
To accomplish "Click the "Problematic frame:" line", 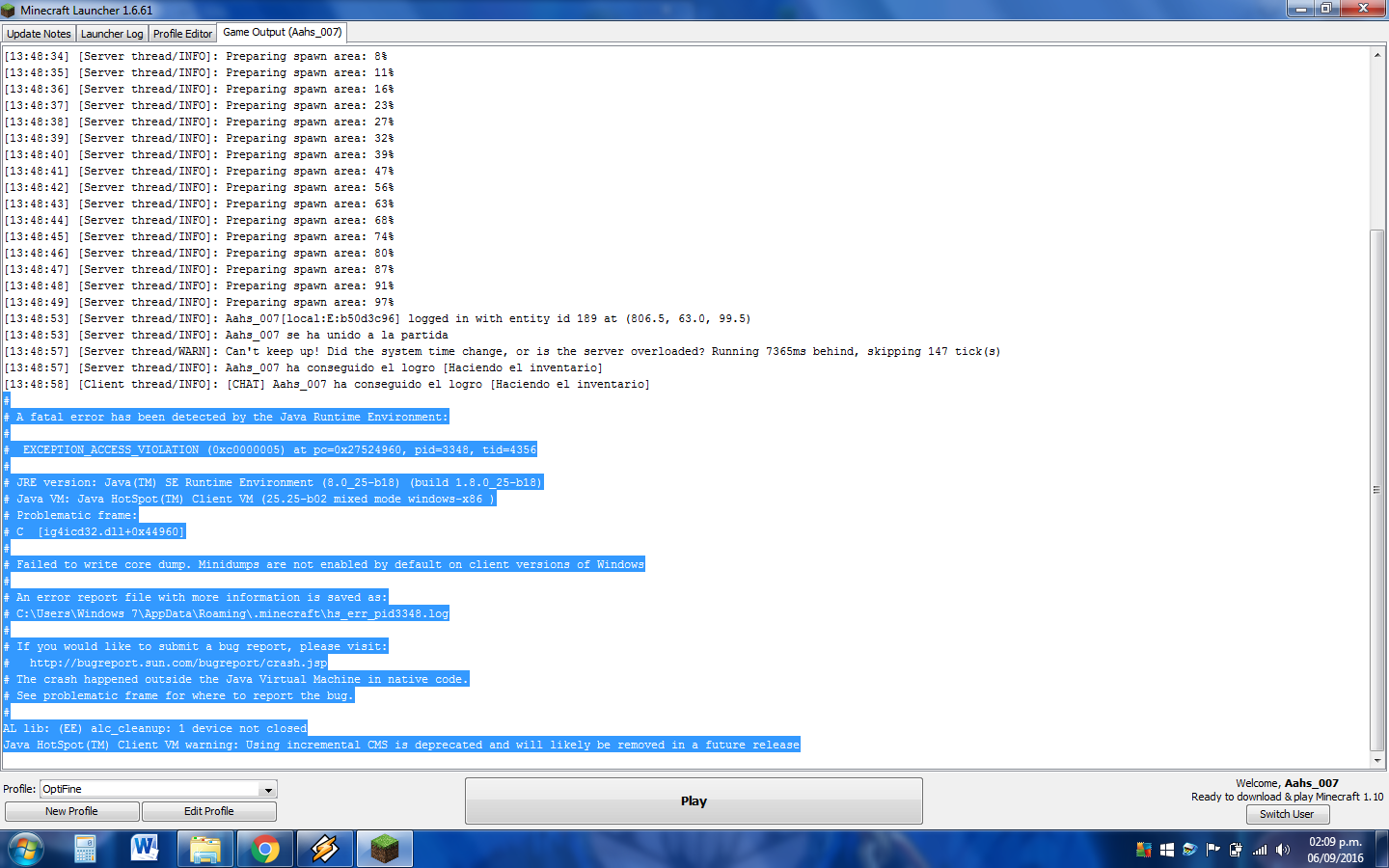I will (70, 516).
